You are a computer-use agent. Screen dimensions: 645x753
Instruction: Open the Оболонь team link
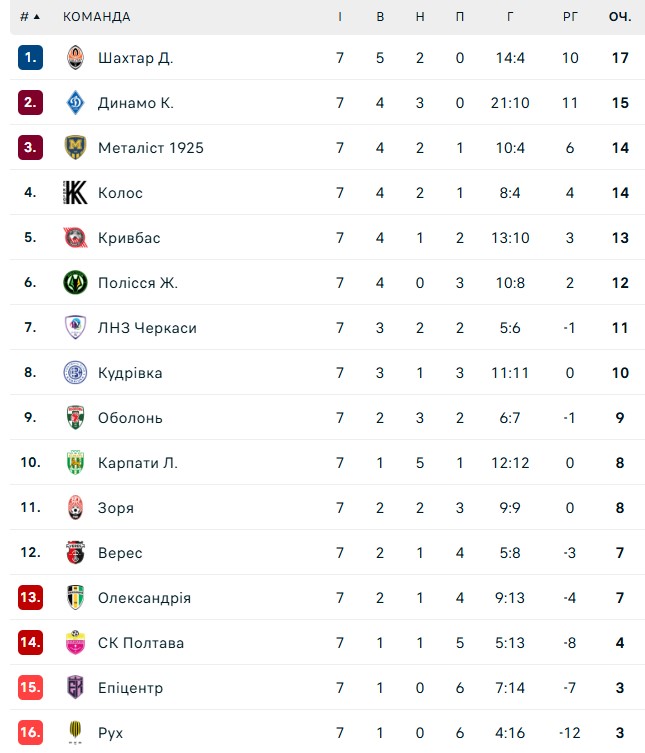(x=130, y=418)
